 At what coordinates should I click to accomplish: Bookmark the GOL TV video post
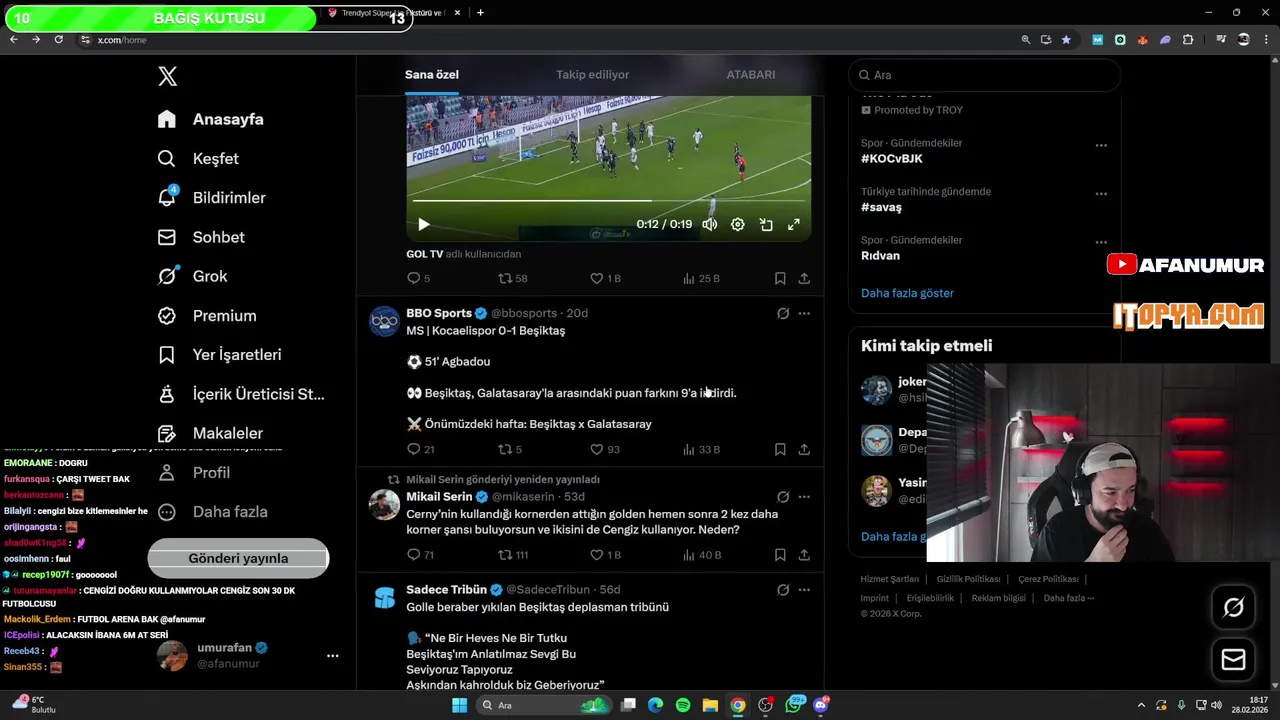(x=780, y=279)
